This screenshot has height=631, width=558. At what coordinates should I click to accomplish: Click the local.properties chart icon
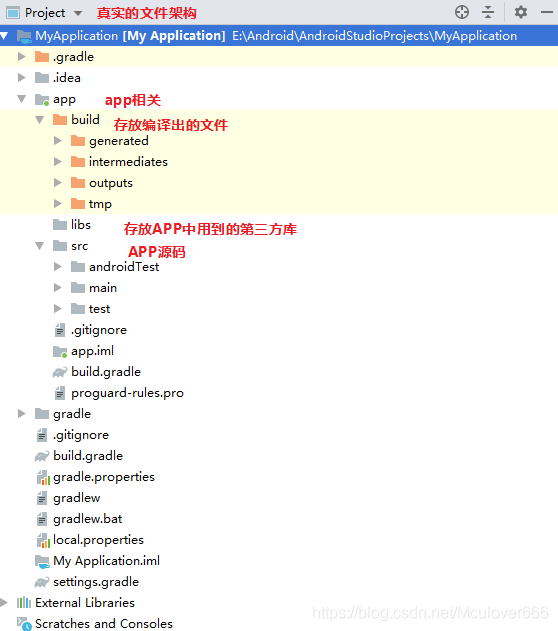coord(43,540)
